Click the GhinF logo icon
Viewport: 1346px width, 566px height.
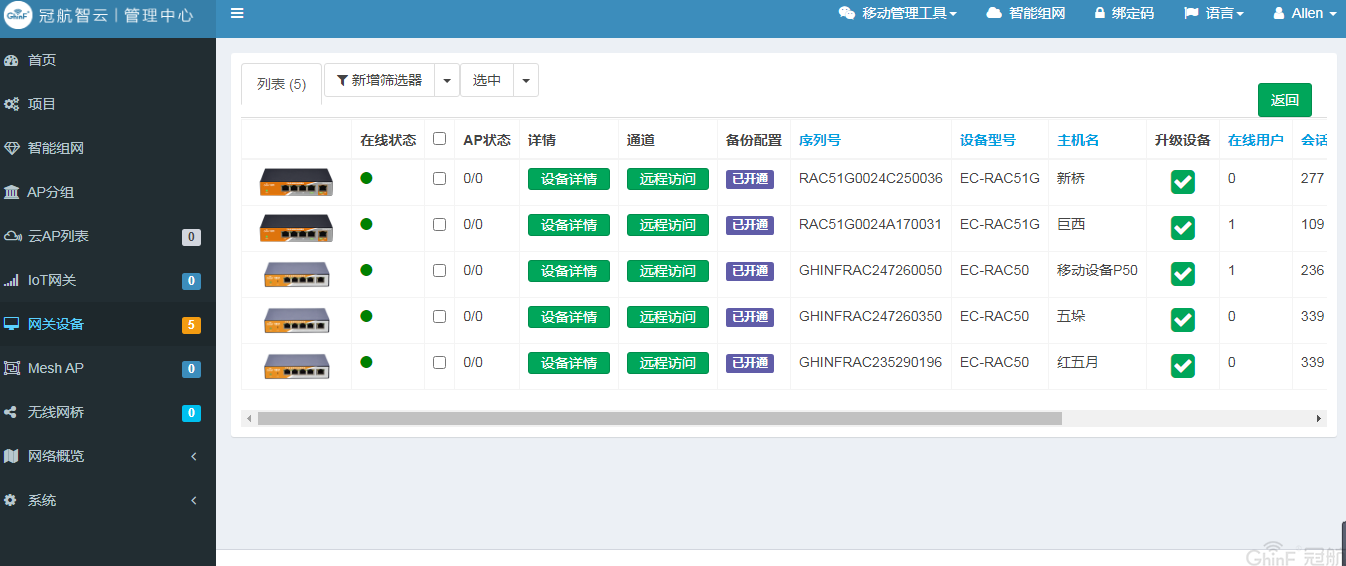(x=18, y=17)
